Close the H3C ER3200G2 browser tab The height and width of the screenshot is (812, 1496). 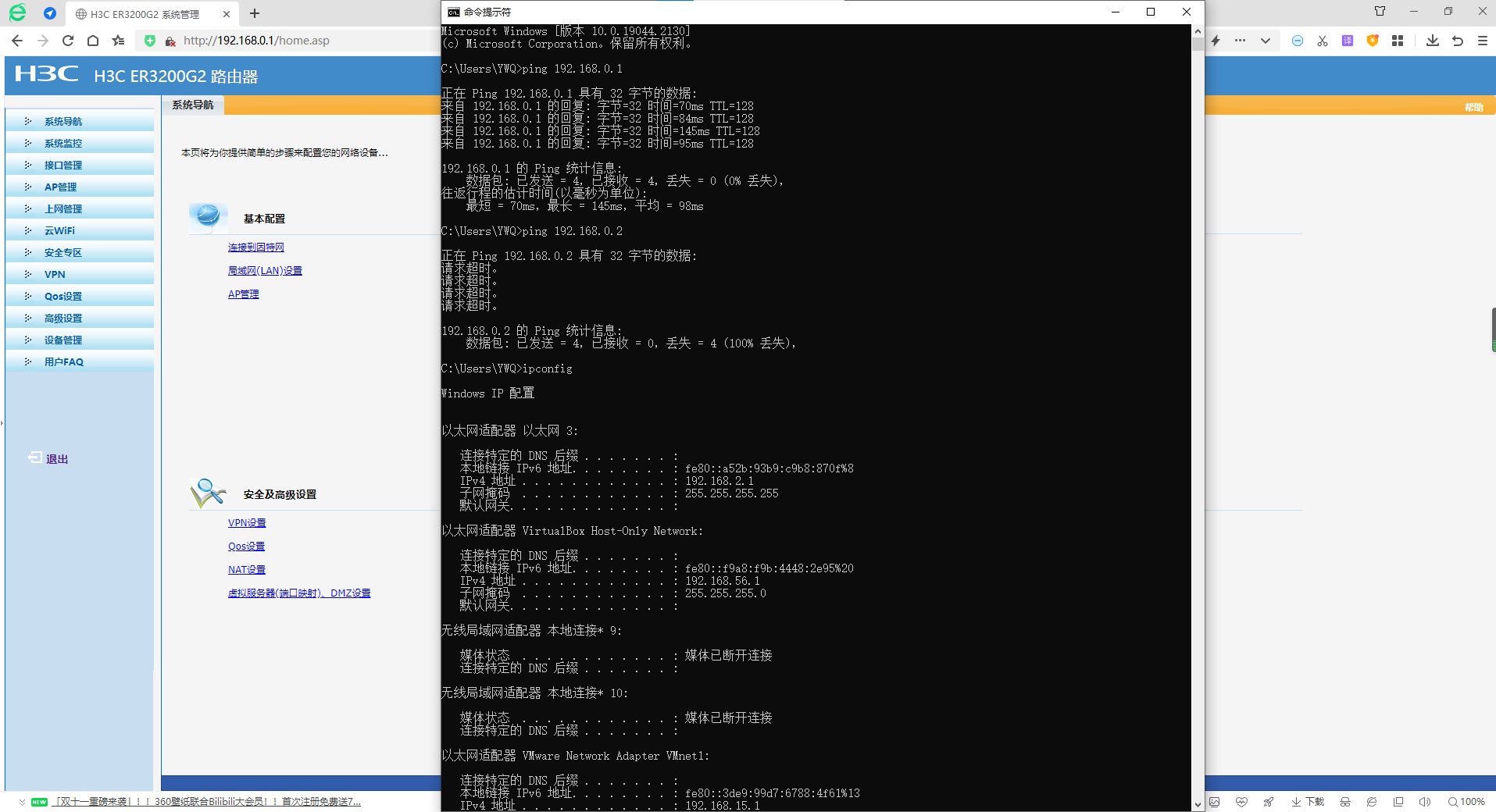(x=226, y=14)
